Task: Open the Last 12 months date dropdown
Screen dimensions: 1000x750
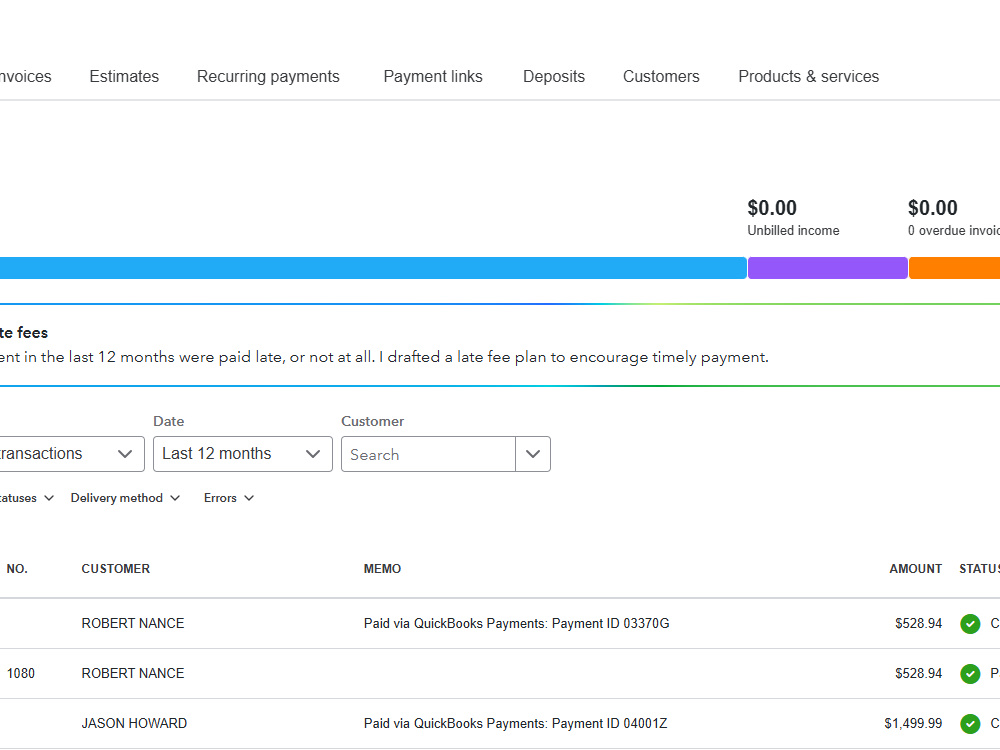Action: click(242, 454)
